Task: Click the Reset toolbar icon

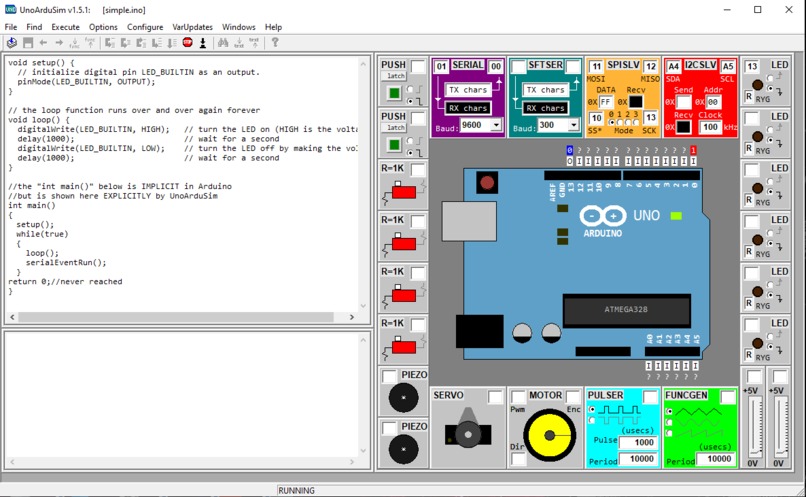Action: (203, 43)
